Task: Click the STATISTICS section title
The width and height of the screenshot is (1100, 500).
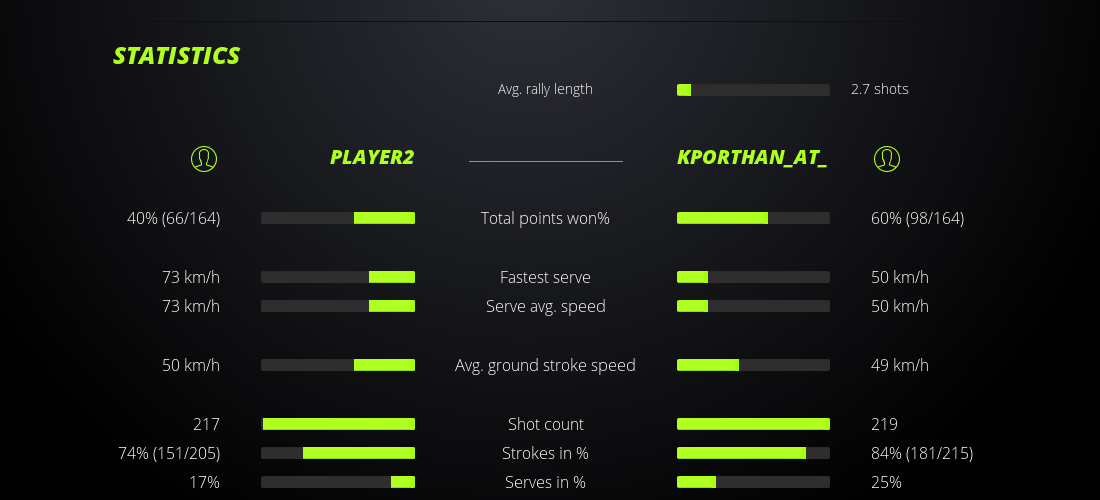Action: 176,56
